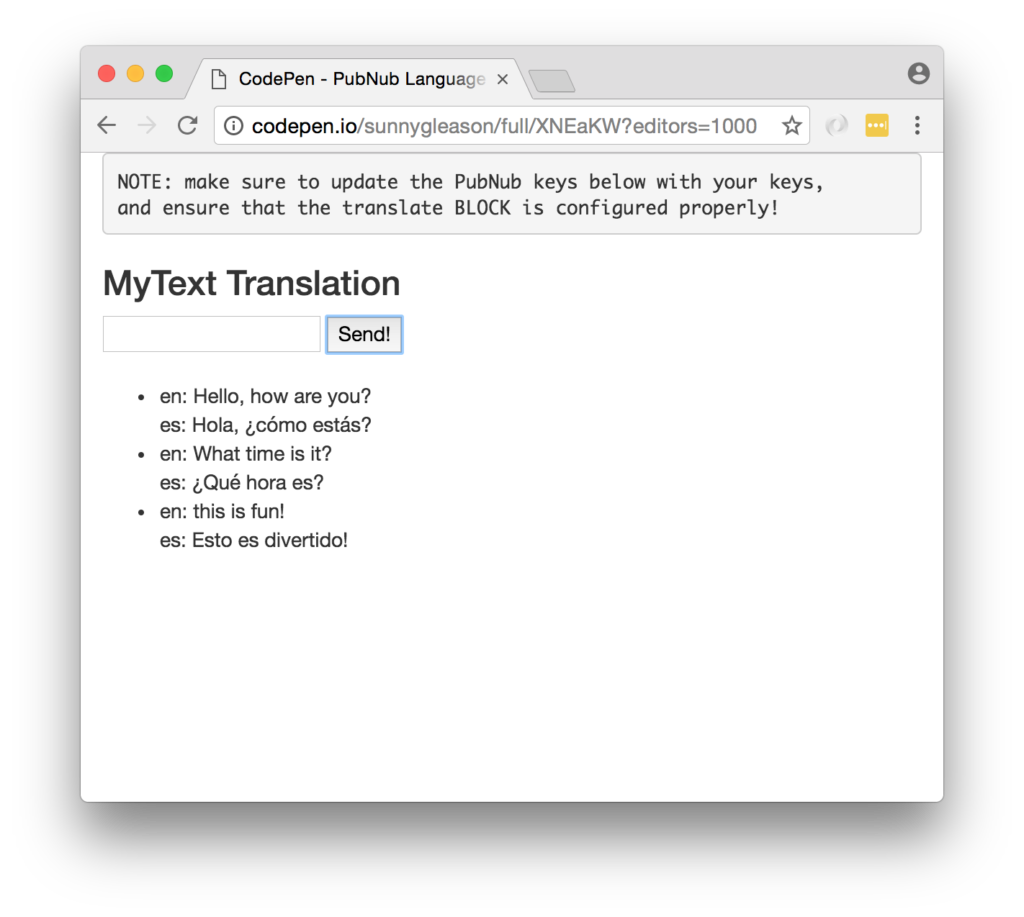View site information icon in address bar
The width and height of the screenshot is (1024, 917).
tap(233, 126)
